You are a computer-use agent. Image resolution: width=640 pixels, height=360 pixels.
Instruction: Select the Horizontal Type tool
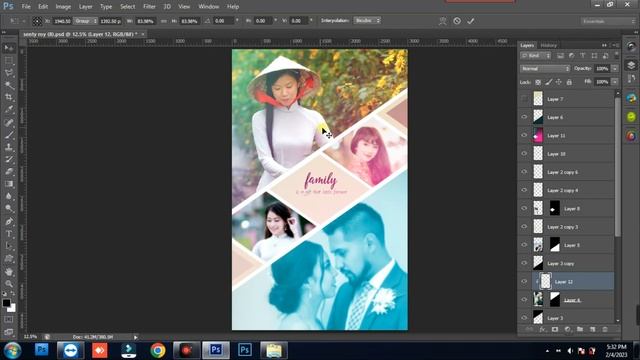(x=9, y=234)
